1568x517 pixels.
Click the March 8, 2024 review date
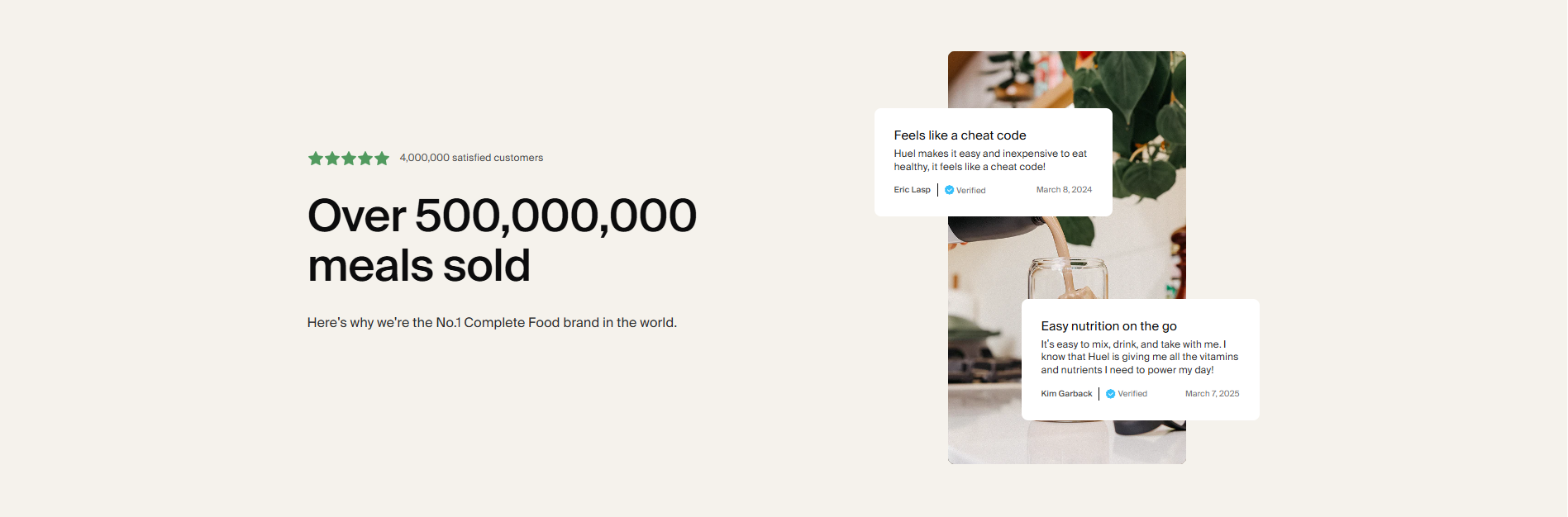coord(1064,190)
